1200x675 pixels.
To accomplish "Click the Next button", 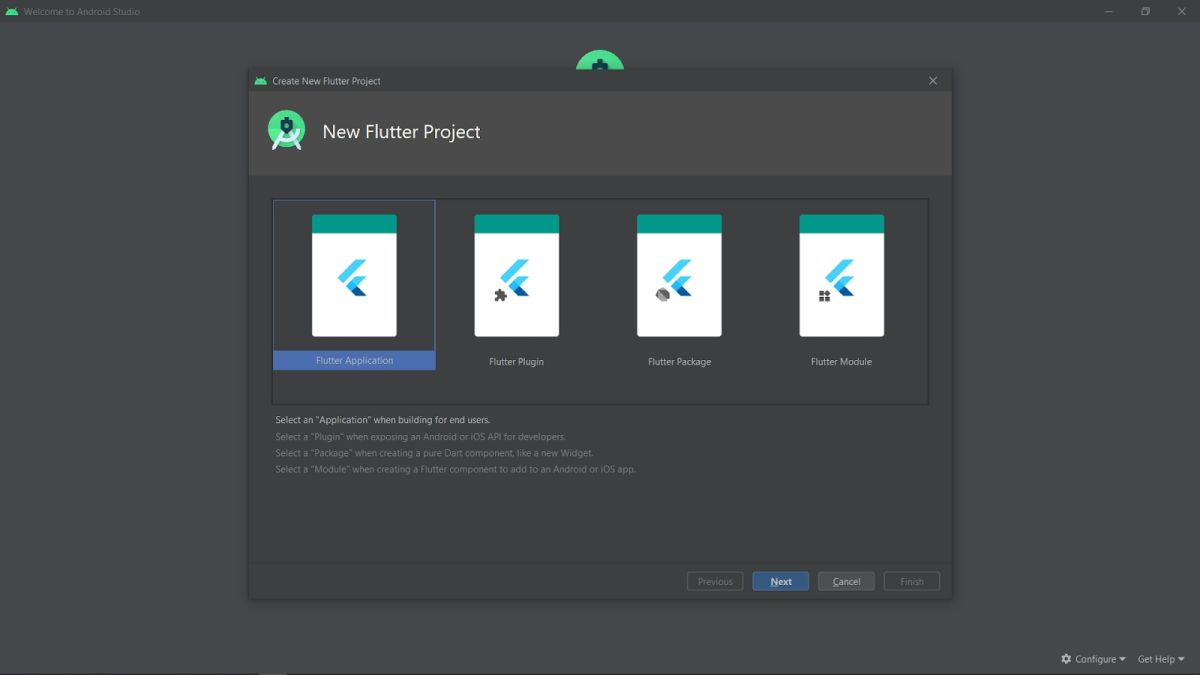I will click(x=780, y=581).
